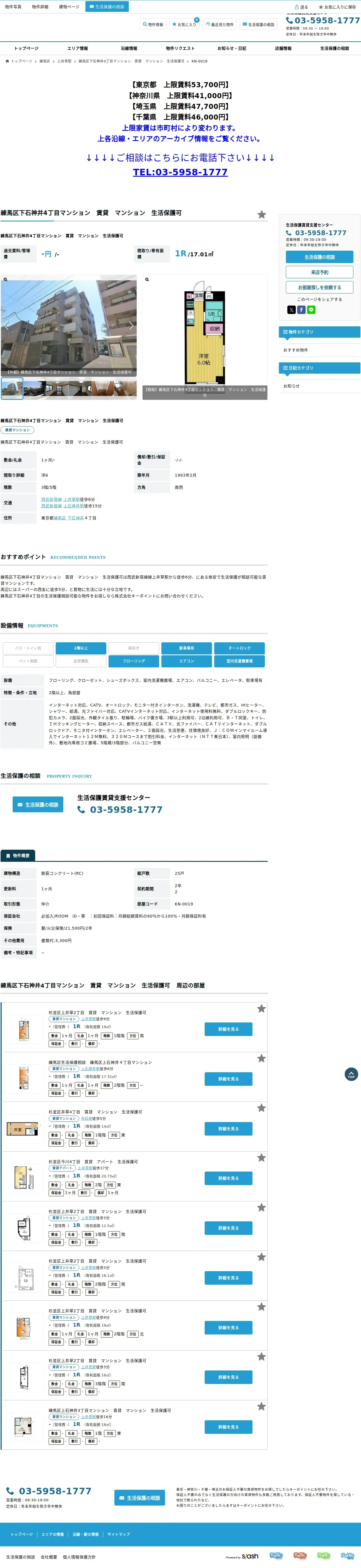Open お知らせ・日記 in main navigation

point(232,48)
